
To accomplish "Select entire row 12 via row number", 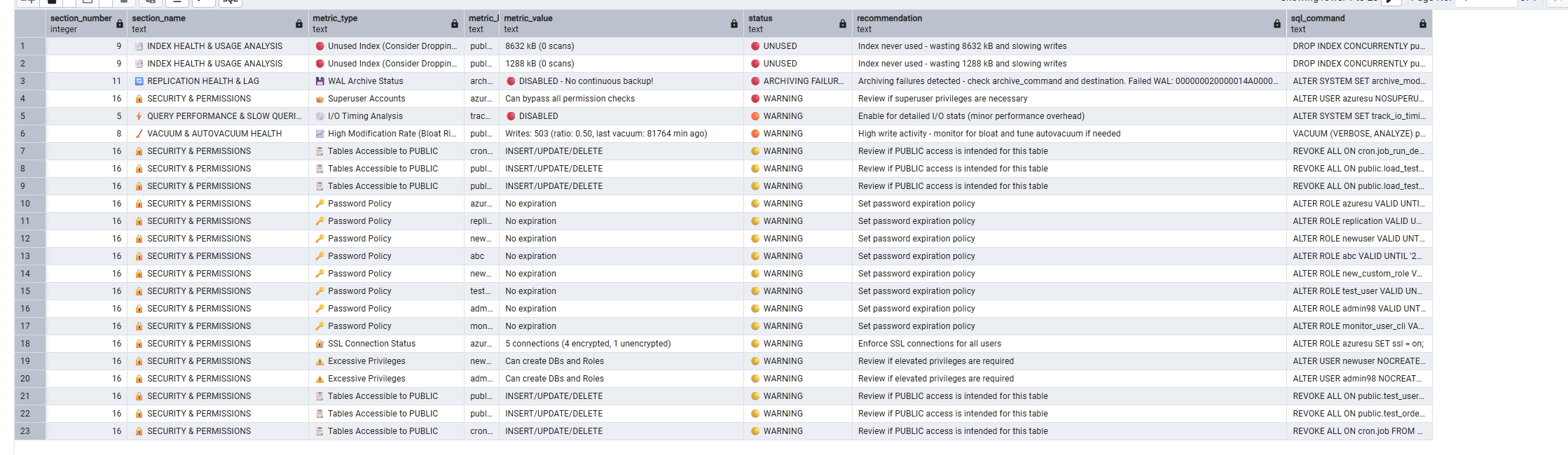I will click(30, 239).
